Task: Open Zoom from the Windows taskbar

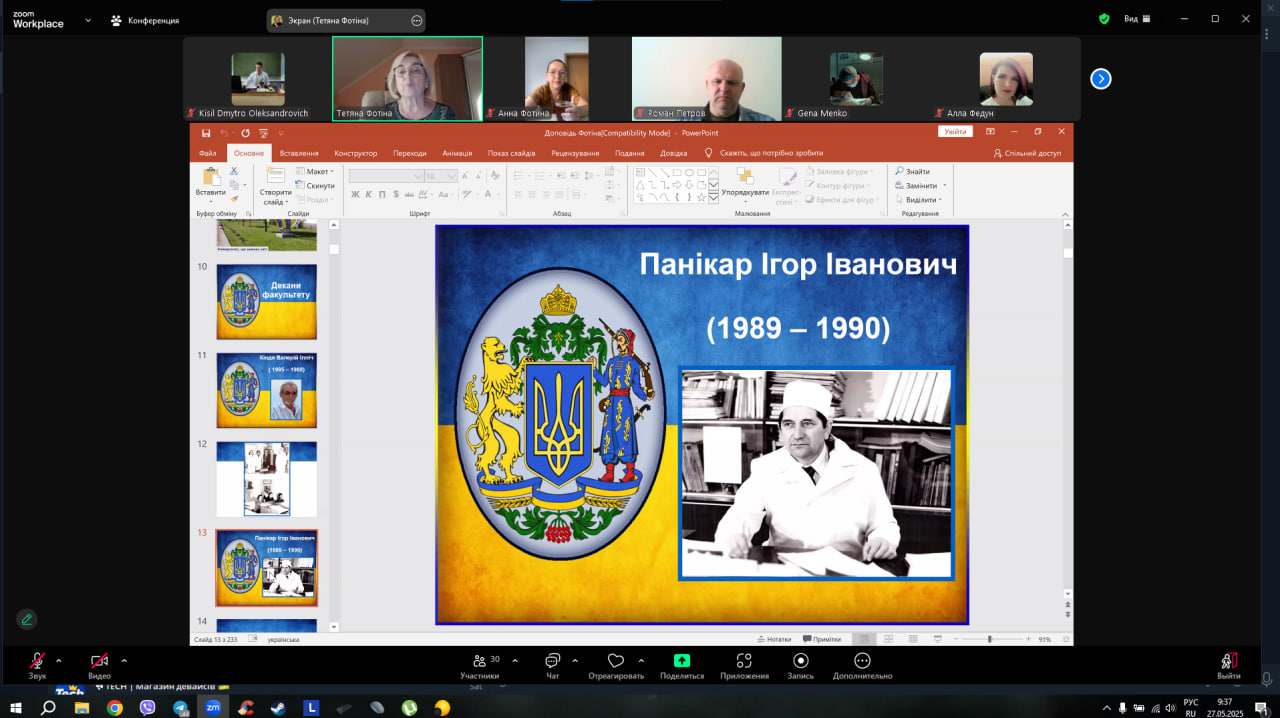Action: pyautogui.click(x=213, y=707)
